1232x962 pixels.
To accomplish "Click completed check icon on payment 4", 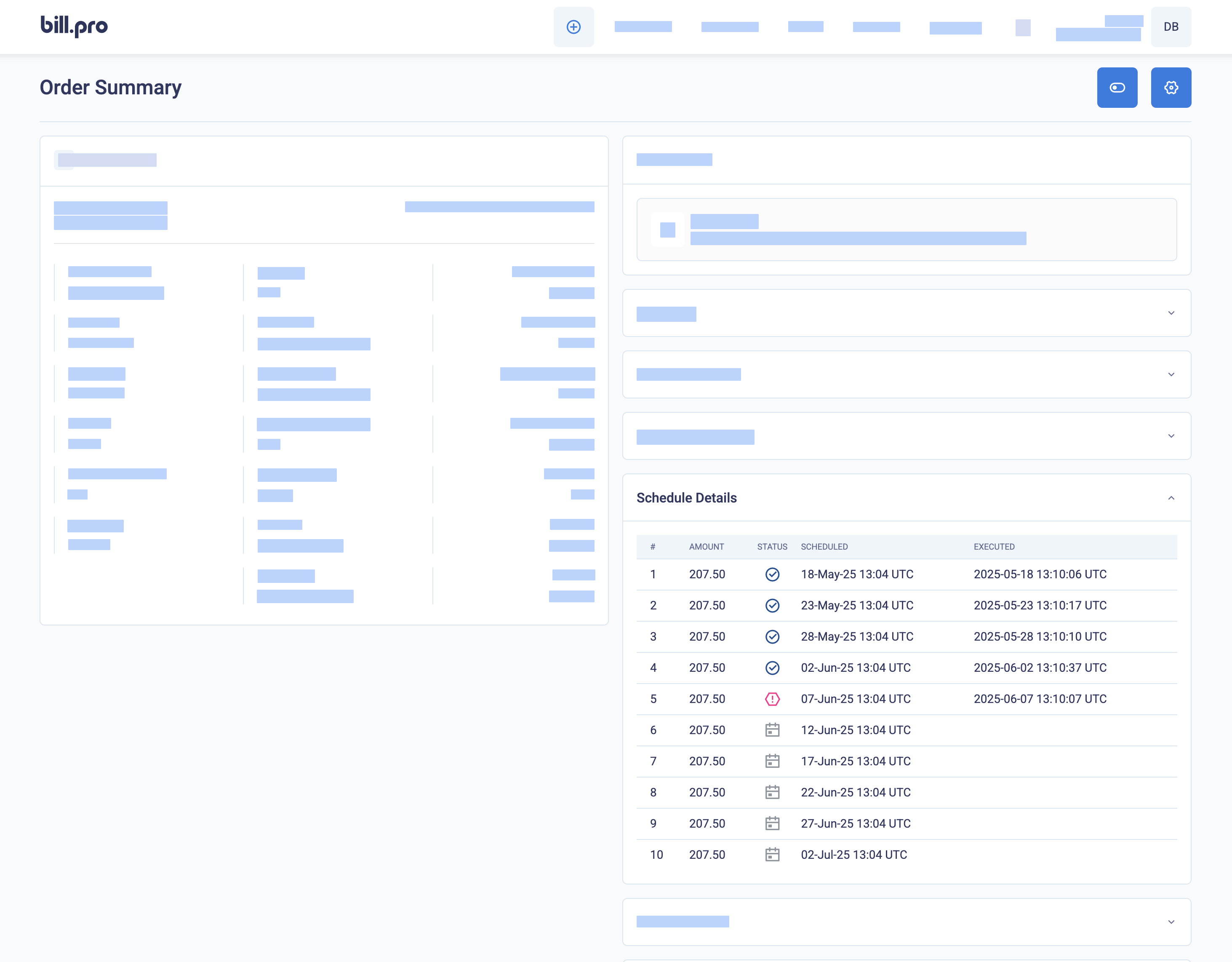I will 772,668.
